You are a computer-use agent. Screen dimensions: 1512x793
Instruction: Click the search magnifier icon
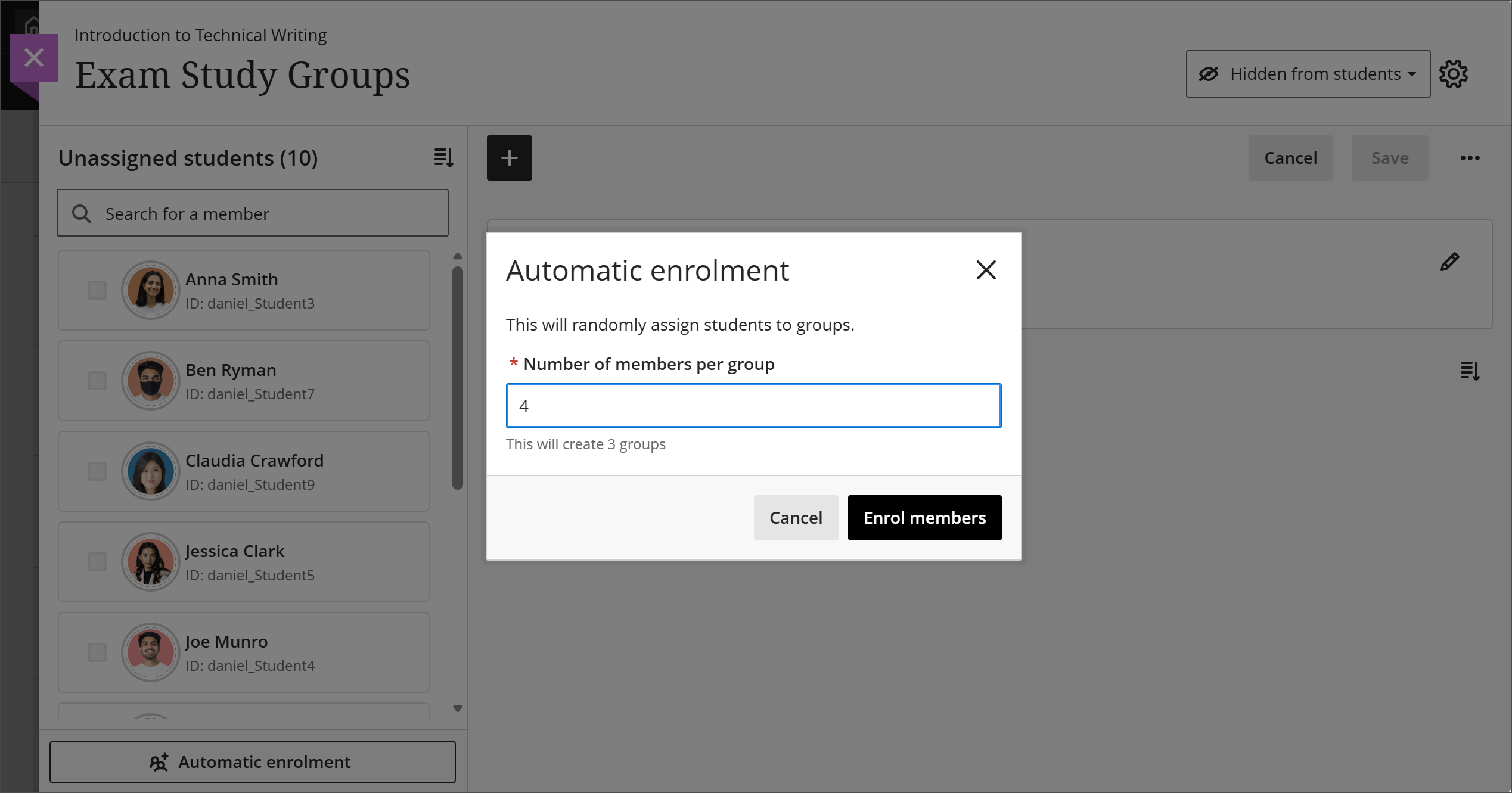pos(82,213)
